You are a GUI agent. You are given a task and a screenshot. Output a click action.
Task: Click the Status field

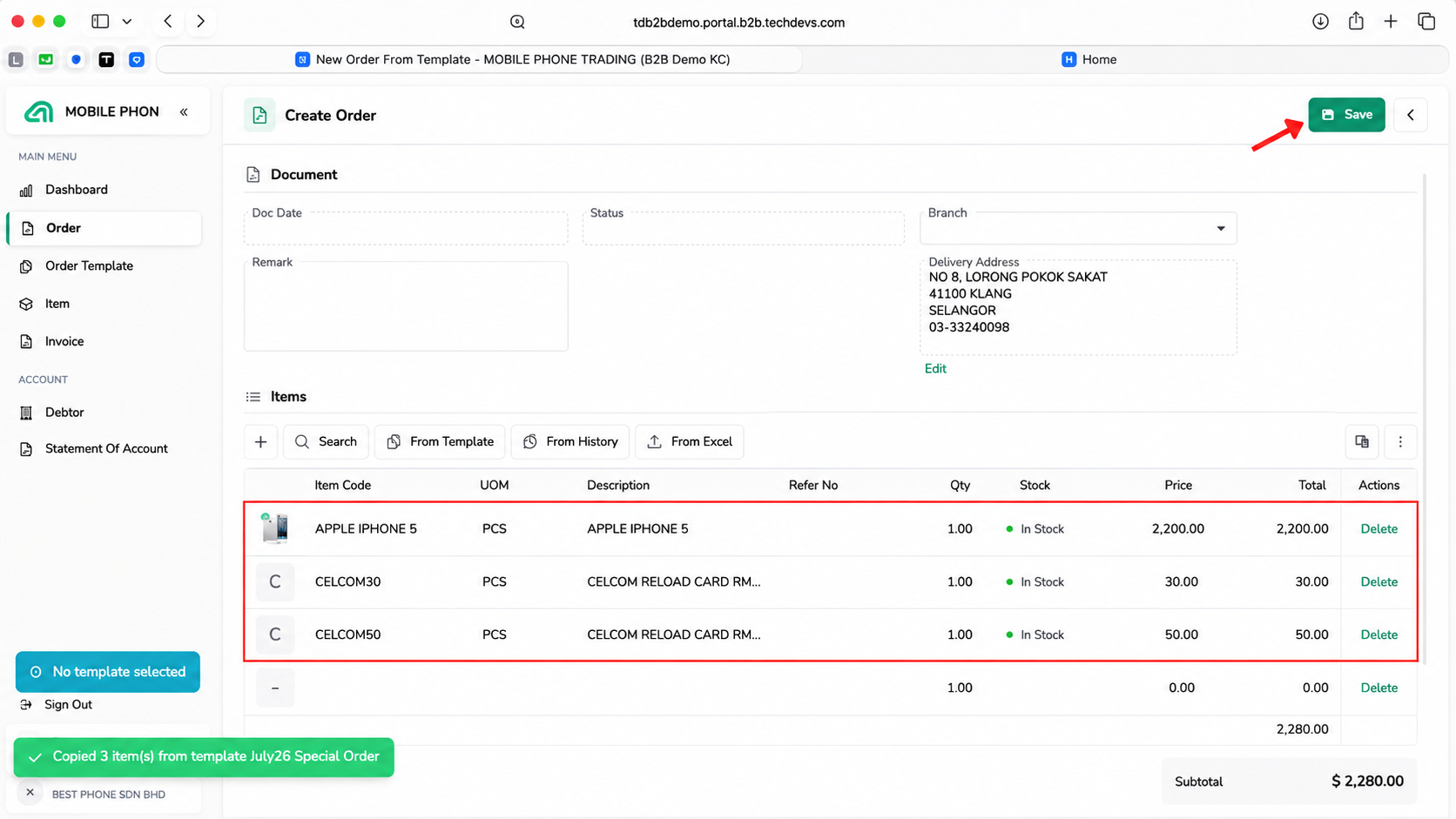coord(744,228)
